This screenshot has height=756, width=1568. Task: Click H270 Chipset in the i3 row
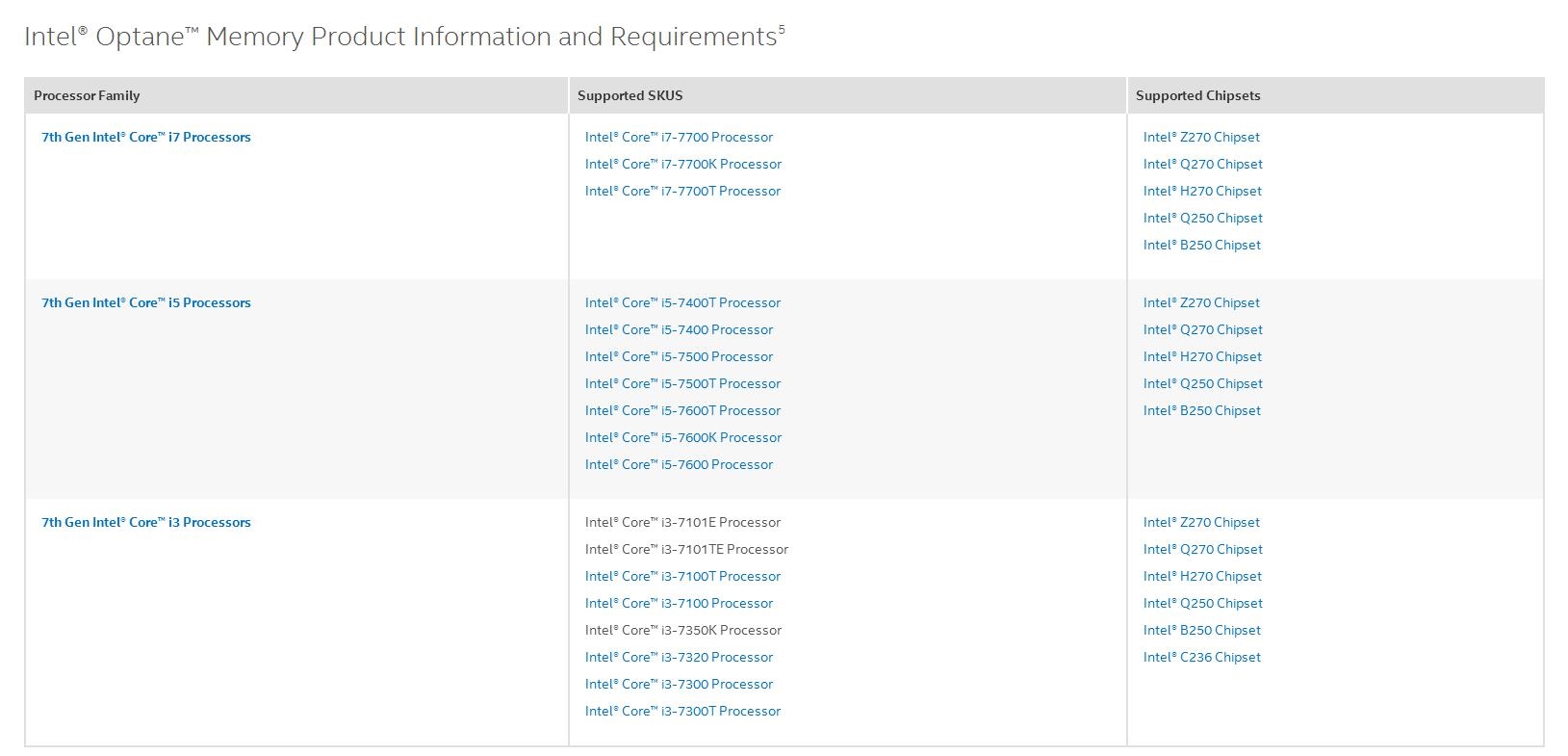1202,576
